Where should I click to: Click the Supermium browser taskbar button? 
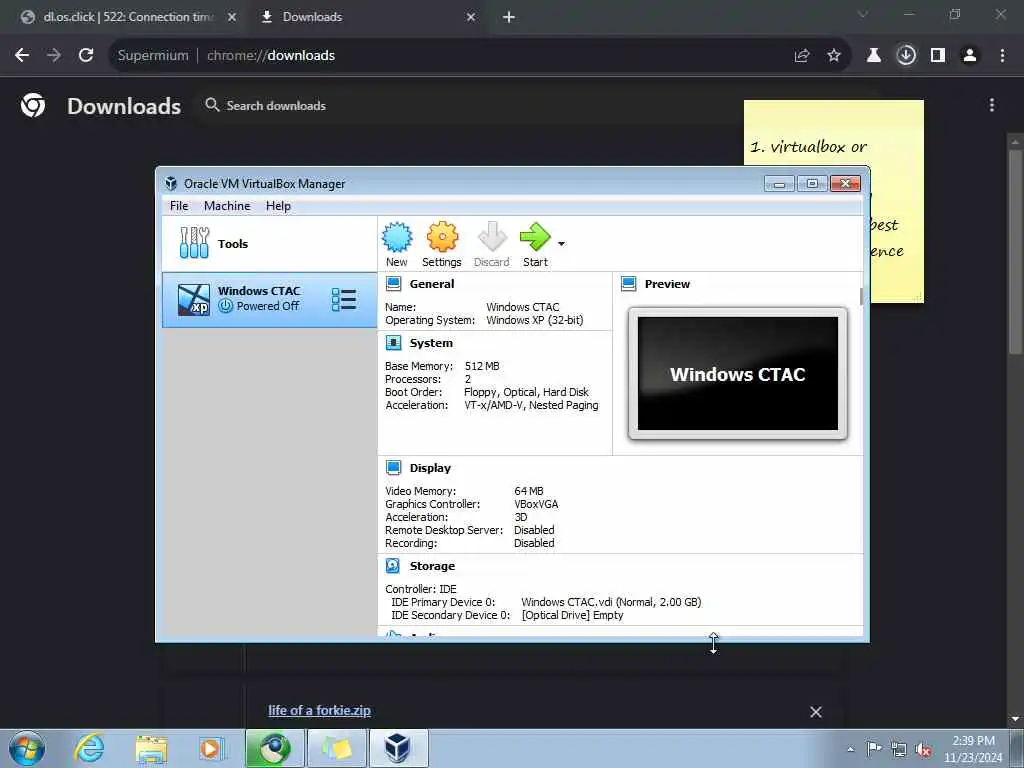point(274,748)
